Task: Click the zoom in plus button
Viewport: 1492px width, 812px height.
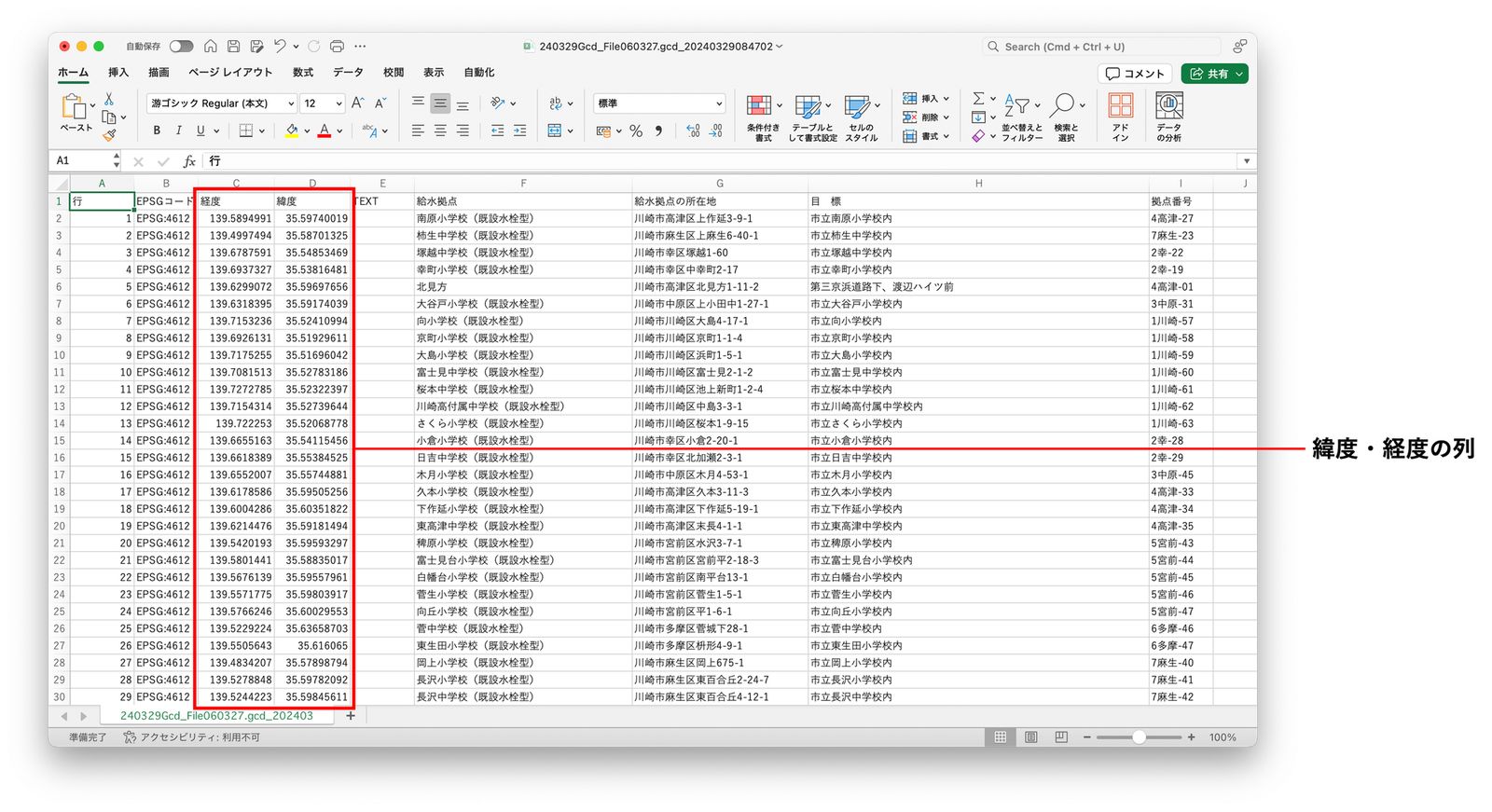Action: (1191, 737)
